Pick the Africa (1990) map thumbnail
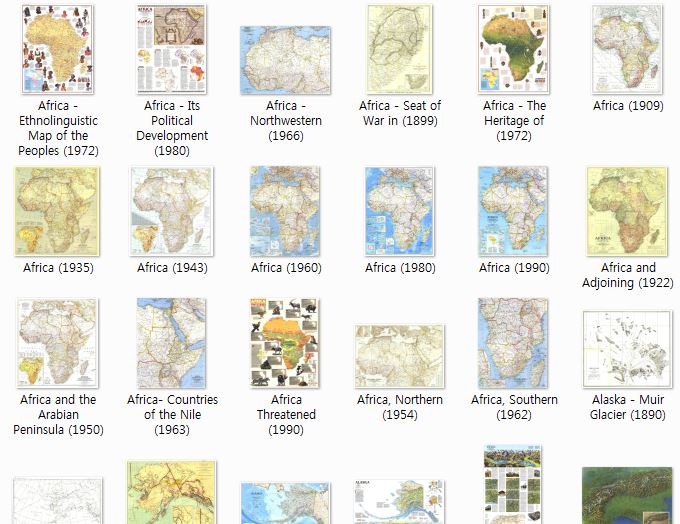Image resolution: width=680 pixels, height=524 pixels. (514, 210)
